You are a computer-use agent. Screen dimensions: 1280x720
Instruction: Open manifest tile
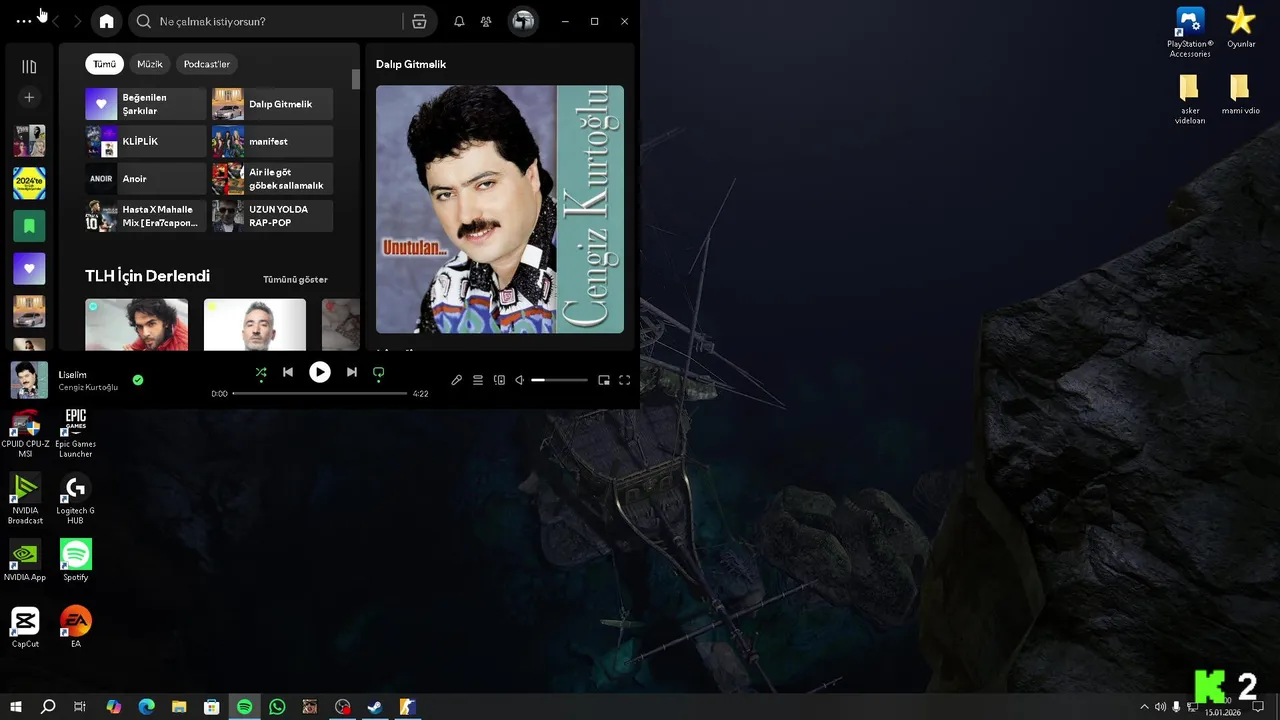tap(272, 141)
